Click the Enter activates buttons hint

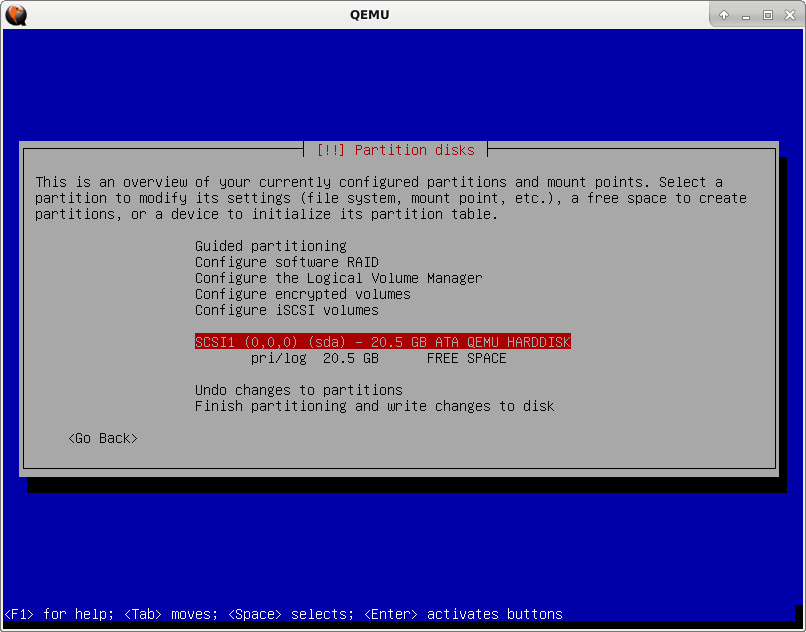pyautogui.click(x=463, y=614)
